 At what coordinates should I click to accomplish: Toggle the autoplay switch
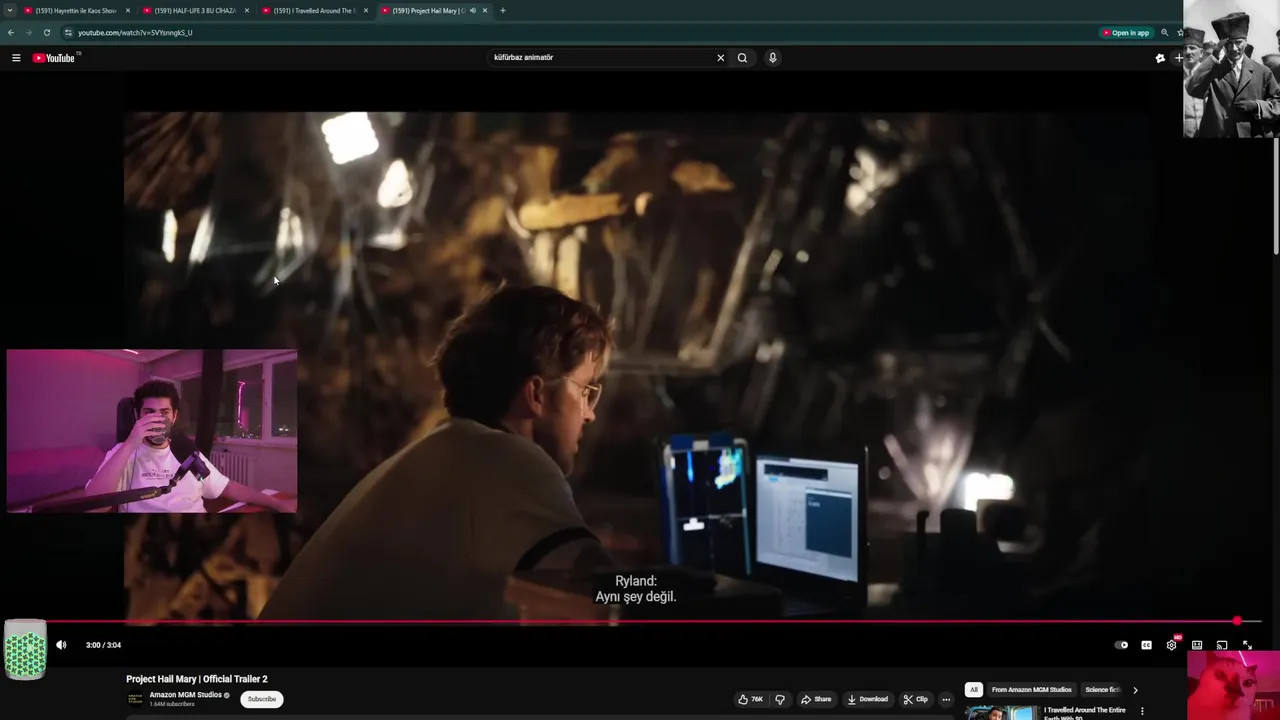[1121, 645]
